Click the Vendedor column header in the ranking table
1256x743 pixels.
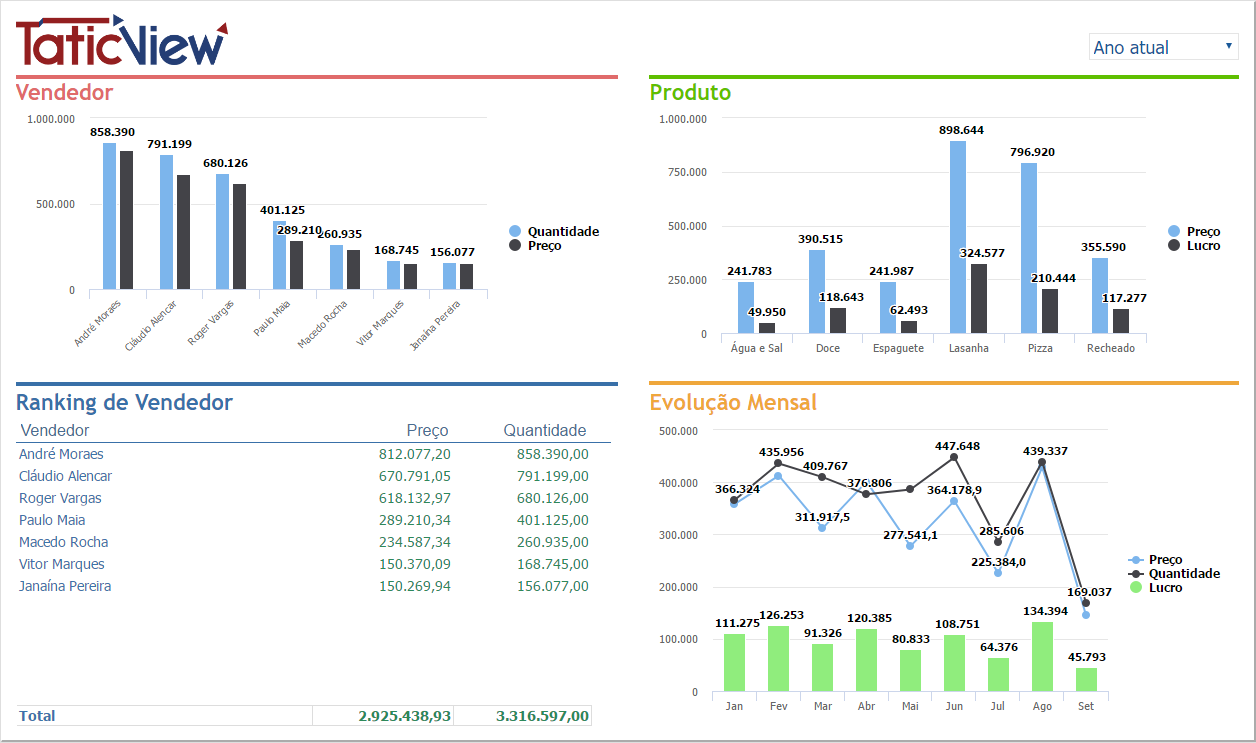point(55,431)
